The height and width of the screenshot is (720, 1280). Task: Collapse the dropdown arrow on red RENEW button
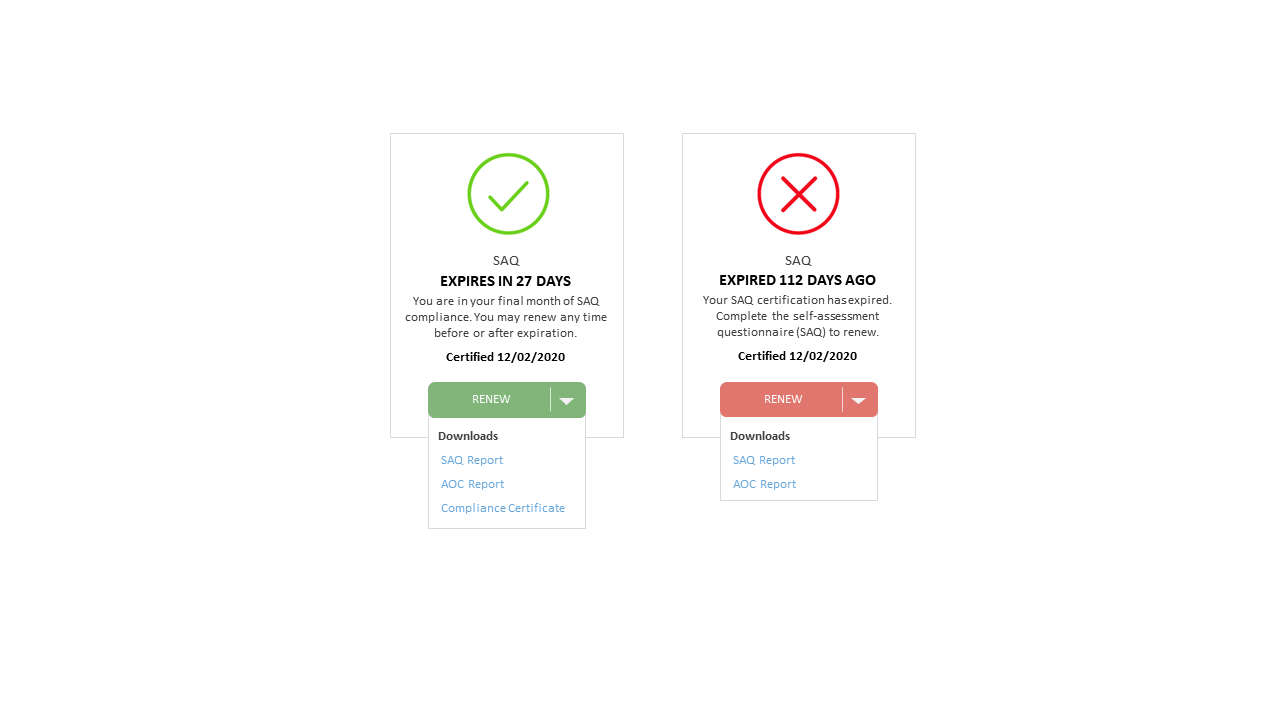pos(859,400)
